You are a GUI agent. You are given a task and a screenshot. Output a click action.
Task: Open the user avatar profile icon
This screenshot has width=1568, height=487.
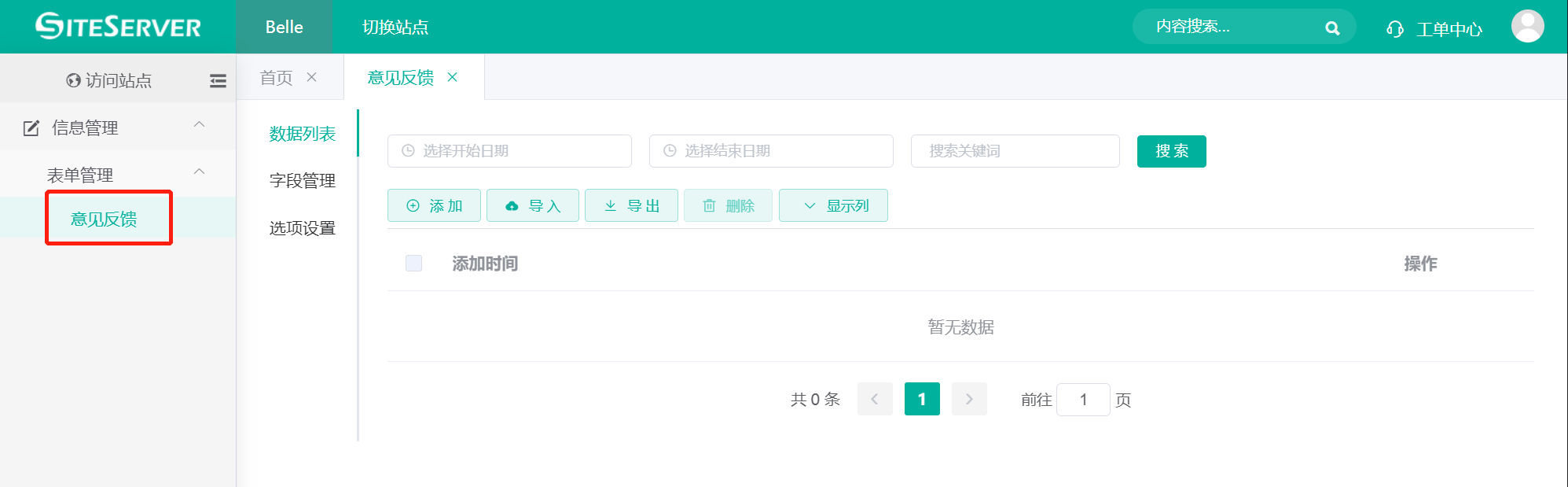pyautogui.click(x=1526, y=27)
